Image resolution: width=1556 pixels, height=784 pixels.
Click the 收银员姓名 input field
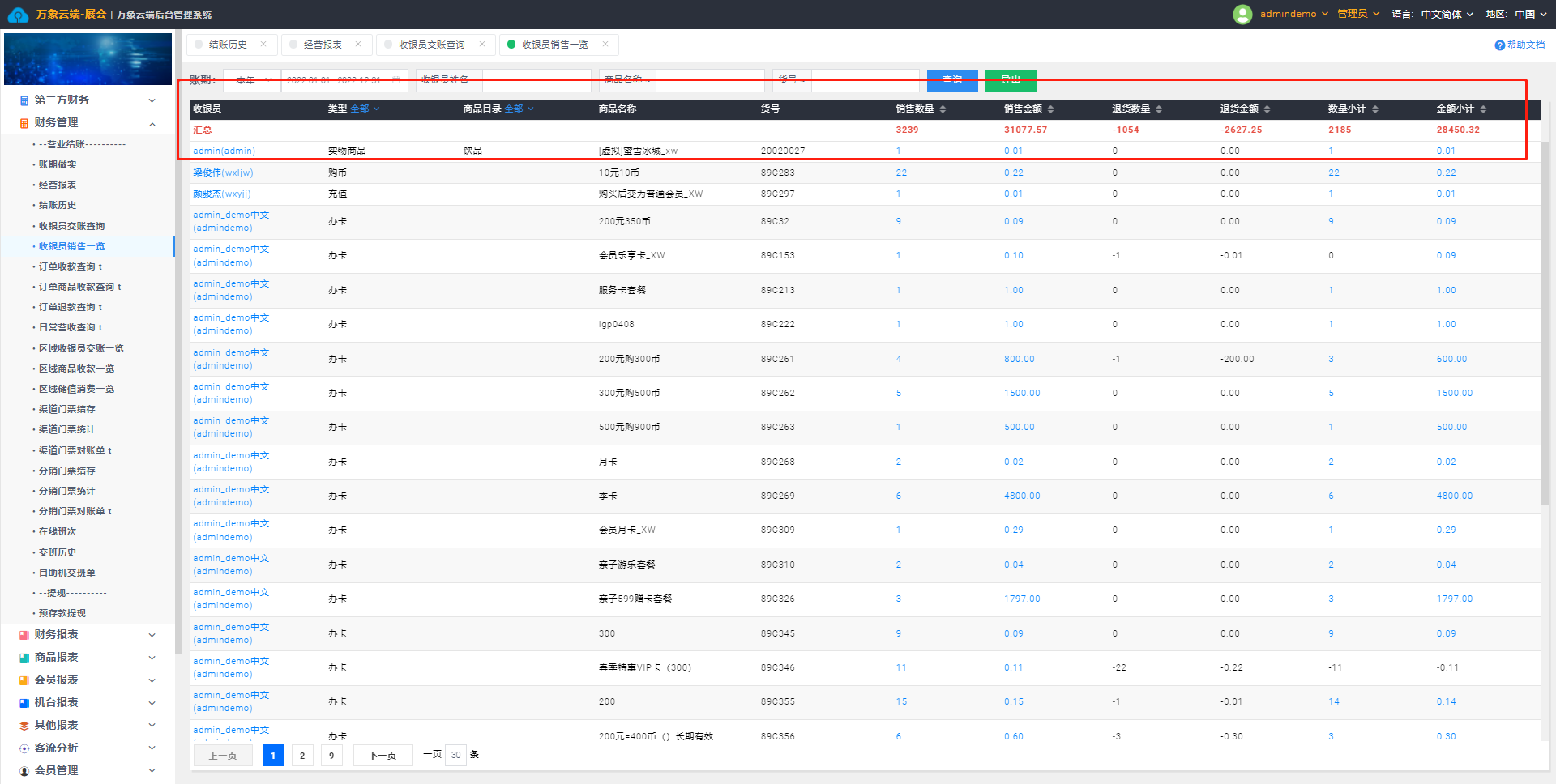coord(536,80)
